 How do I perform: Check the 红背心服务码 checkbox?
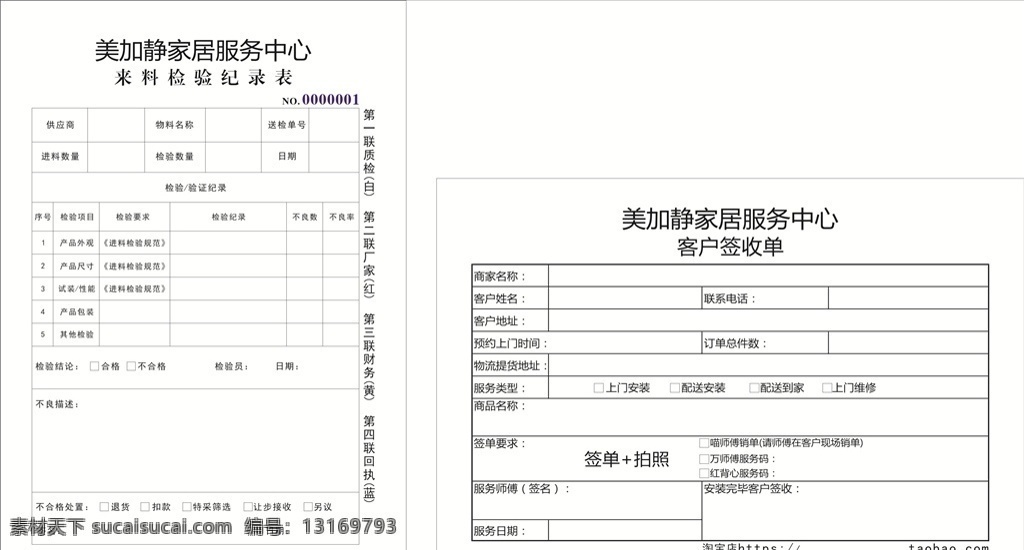click(703, 473)
